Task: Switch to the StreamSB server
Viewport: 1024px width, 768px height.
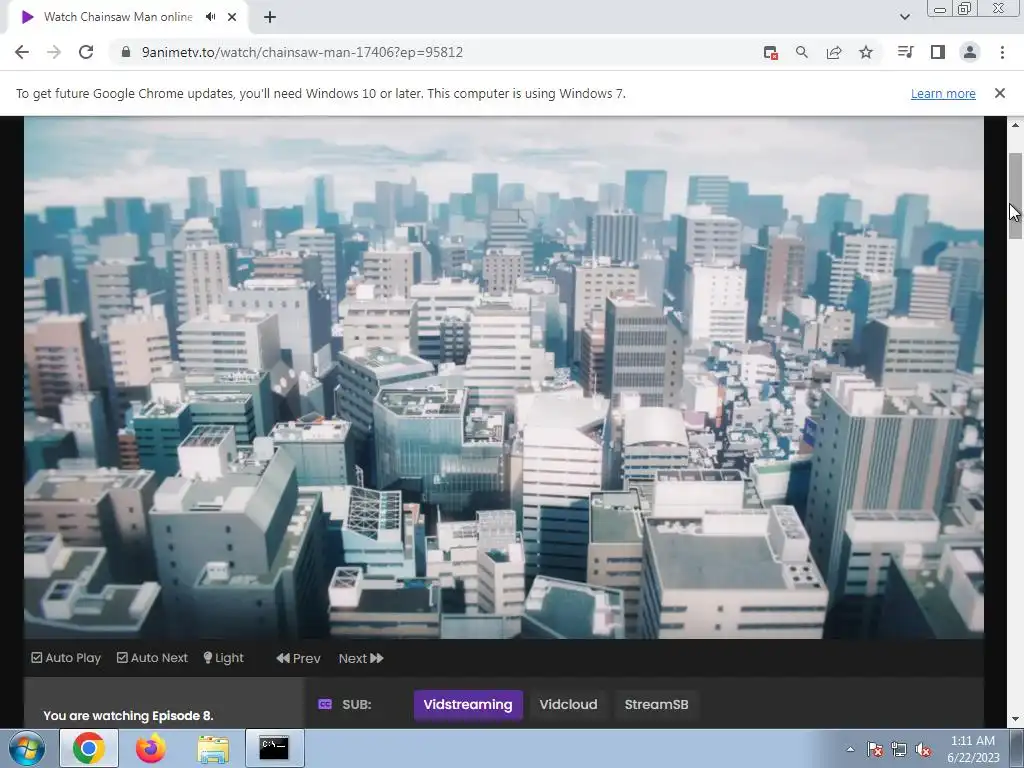Action: click(x=656, y=705)
